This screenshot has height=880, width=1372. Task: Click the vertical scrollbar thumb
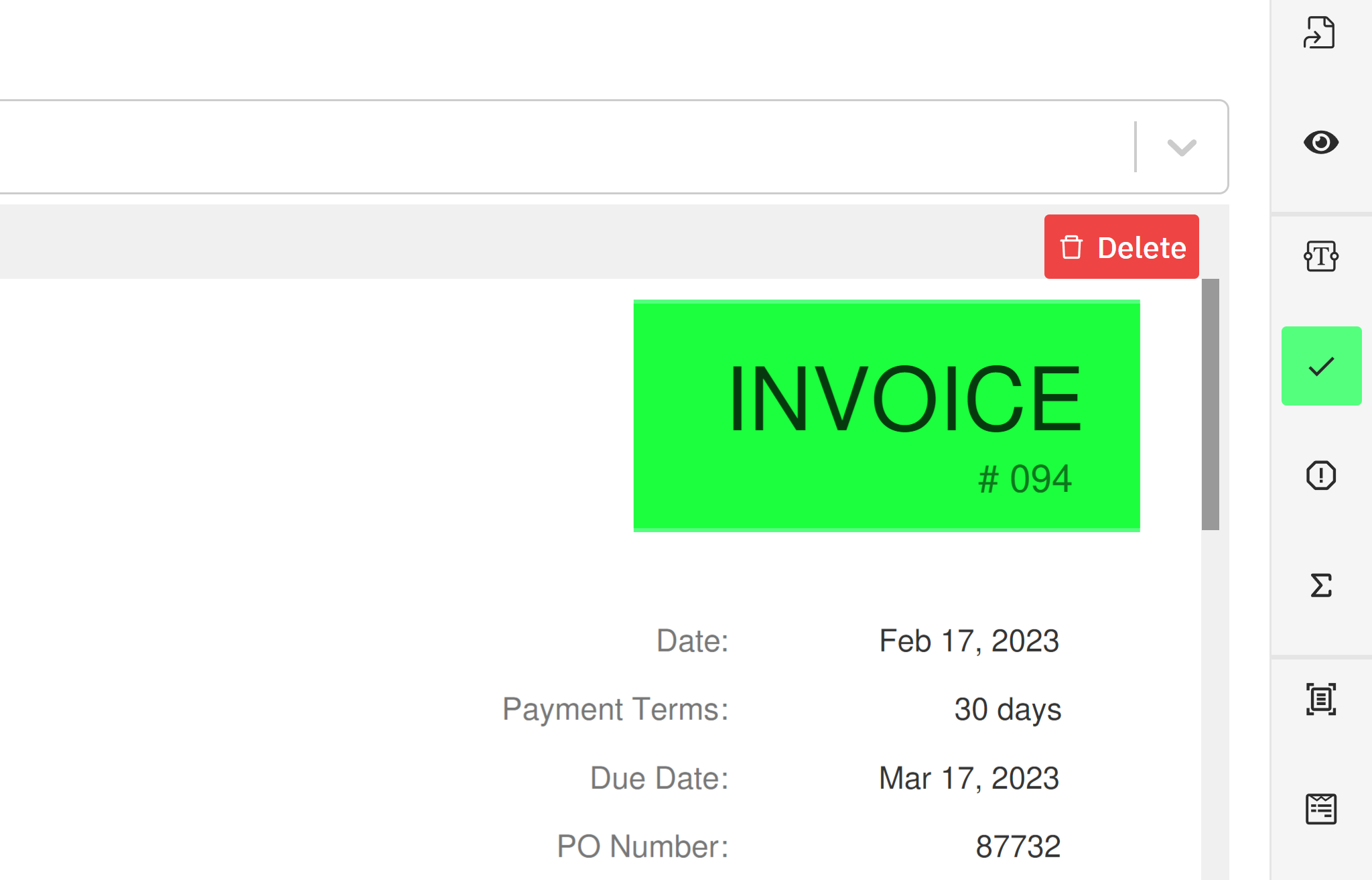coord(1211,404)
